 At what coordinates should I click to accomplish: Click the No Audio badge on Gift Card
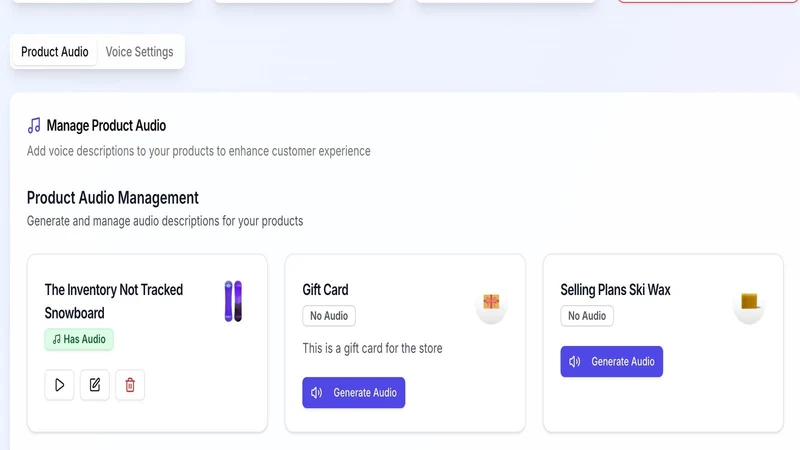[x=329, y=316]
